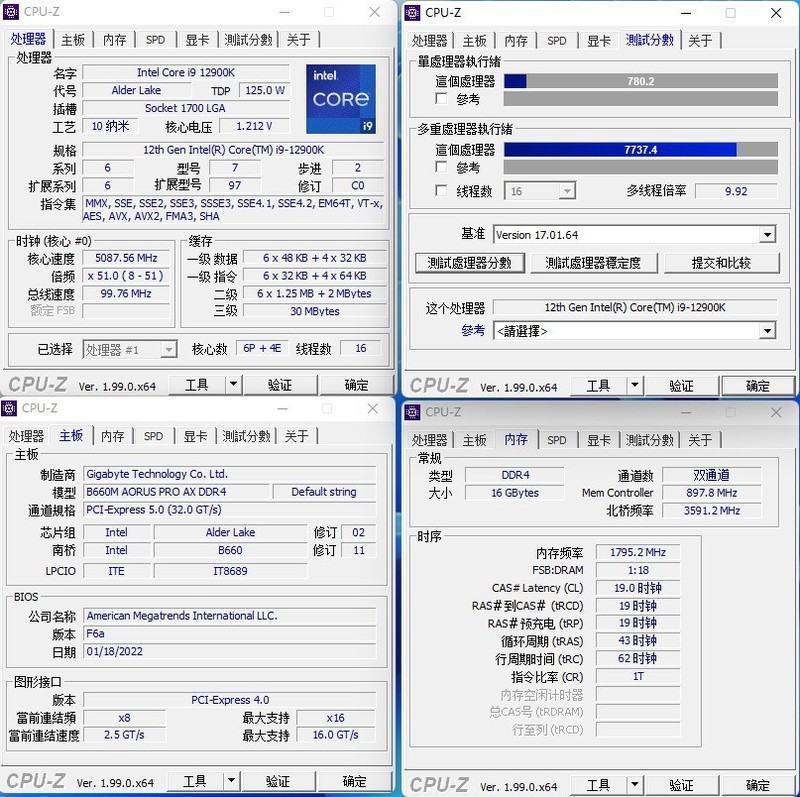
Task: Click the Intel Core i9 badge logo
Action: click(340, 97)
